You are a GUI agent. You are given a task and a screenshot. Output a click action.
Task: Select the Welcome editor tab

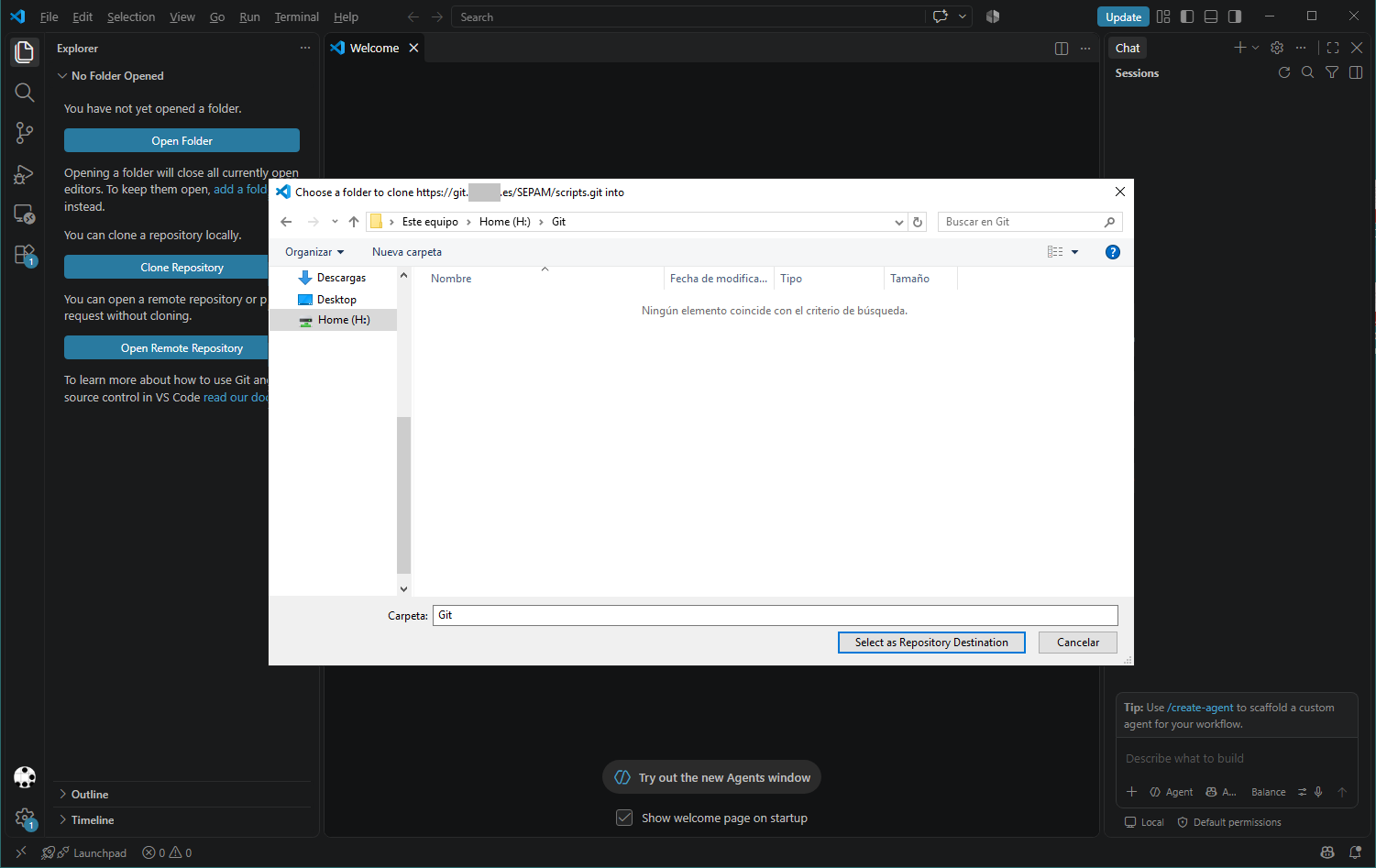click(374, 48)
